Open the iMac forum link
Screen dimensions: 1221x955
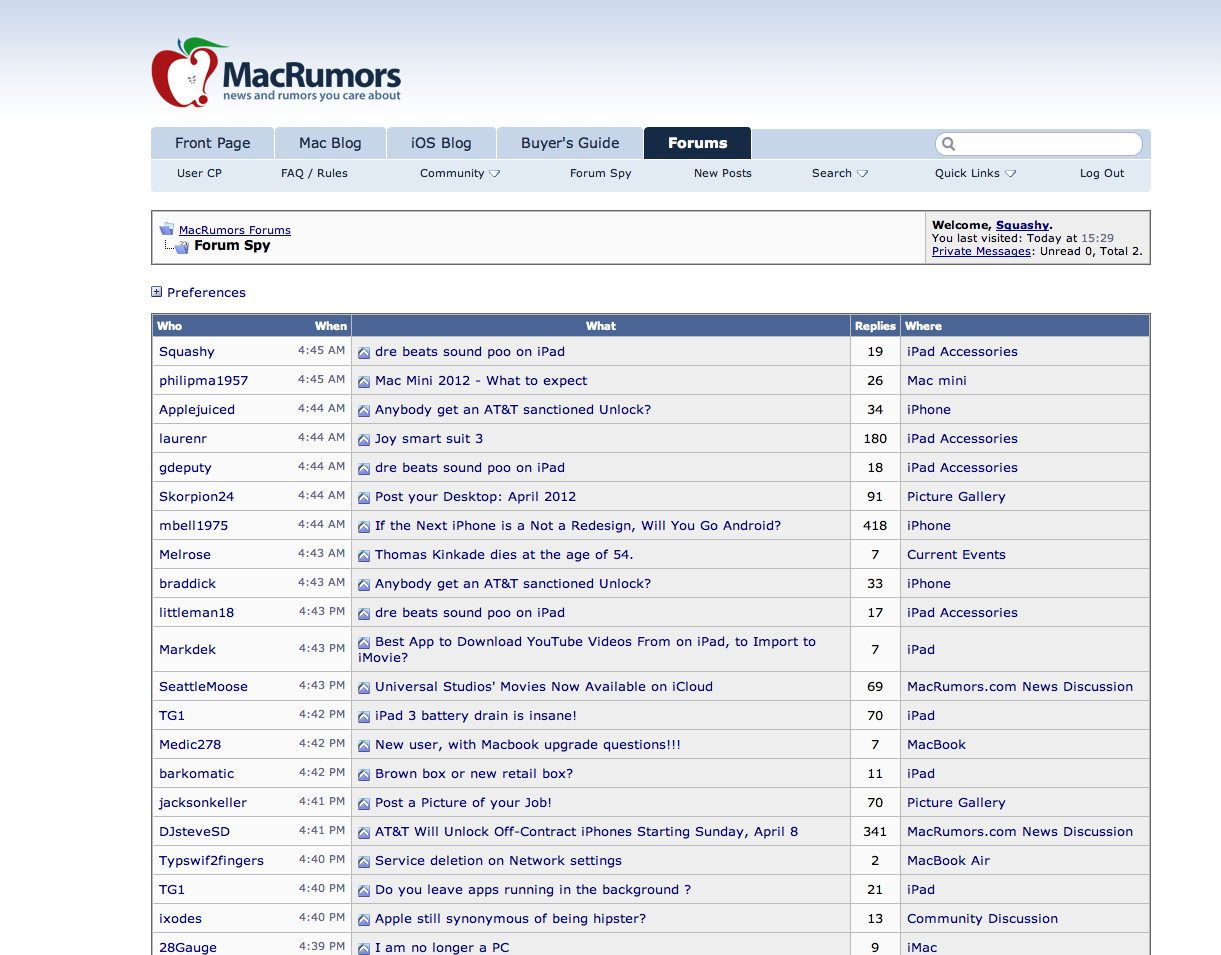pos(922,948)
